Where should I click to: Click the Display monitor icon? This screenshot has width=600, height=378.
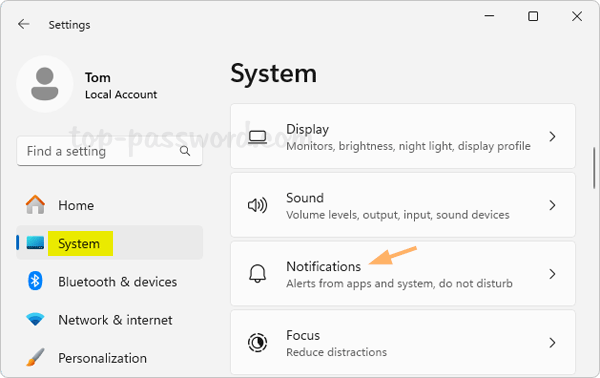pos(257,137)
